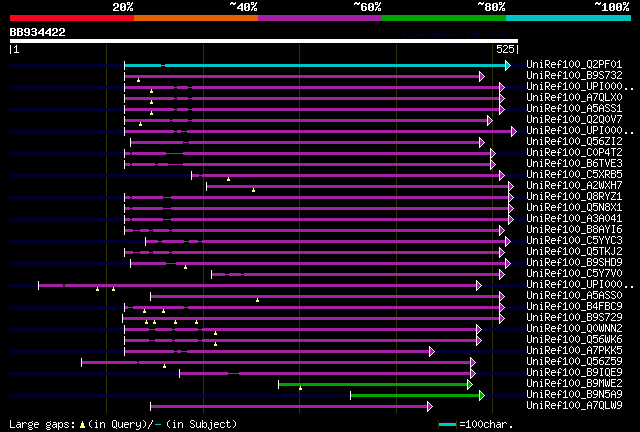This screenshot has height=432, width=640.
Task: Click the cyan ~100% identity legend segment
Action: point(568,18)
